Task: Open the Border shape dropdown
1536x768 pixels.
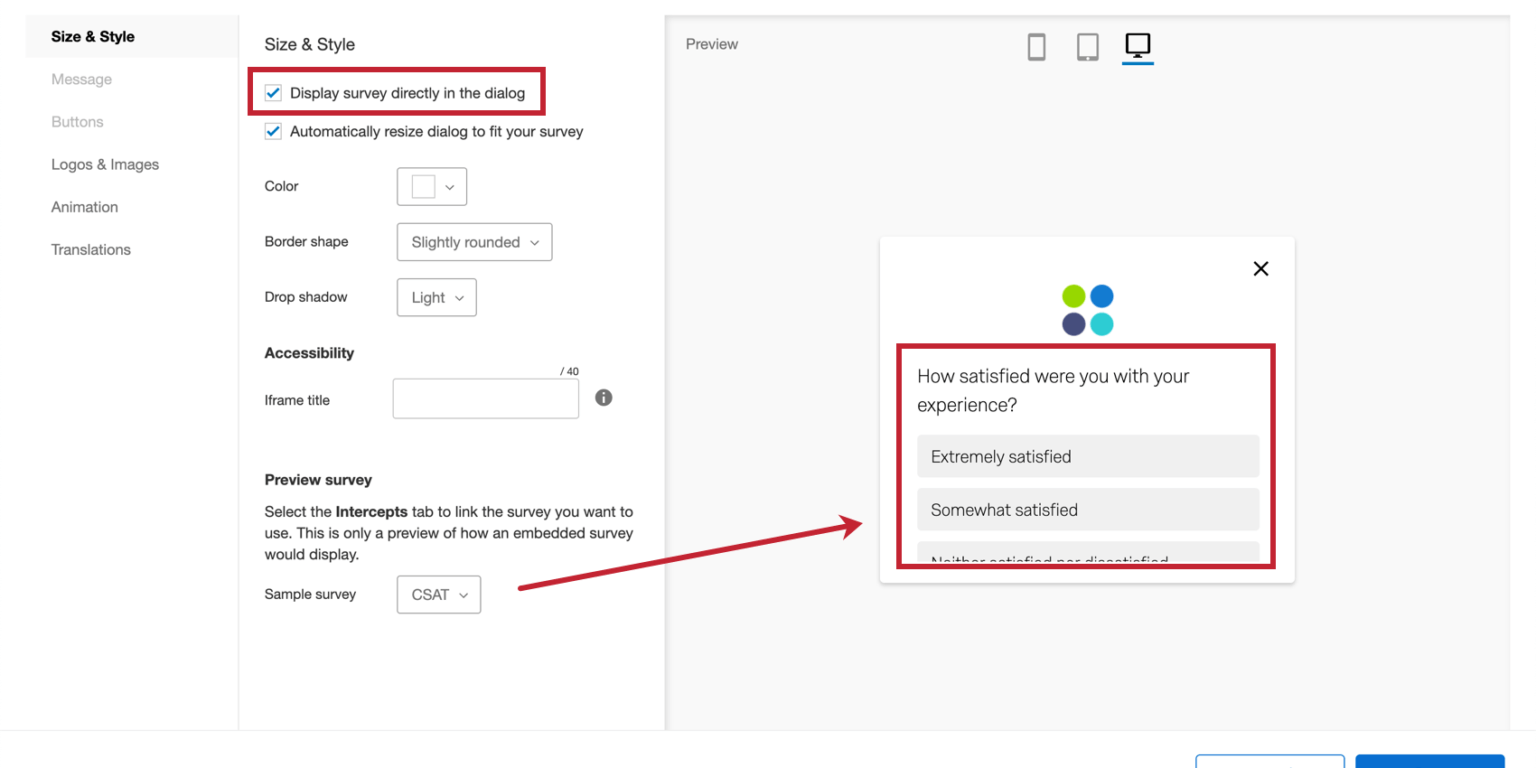Action: tap(474, 241)
